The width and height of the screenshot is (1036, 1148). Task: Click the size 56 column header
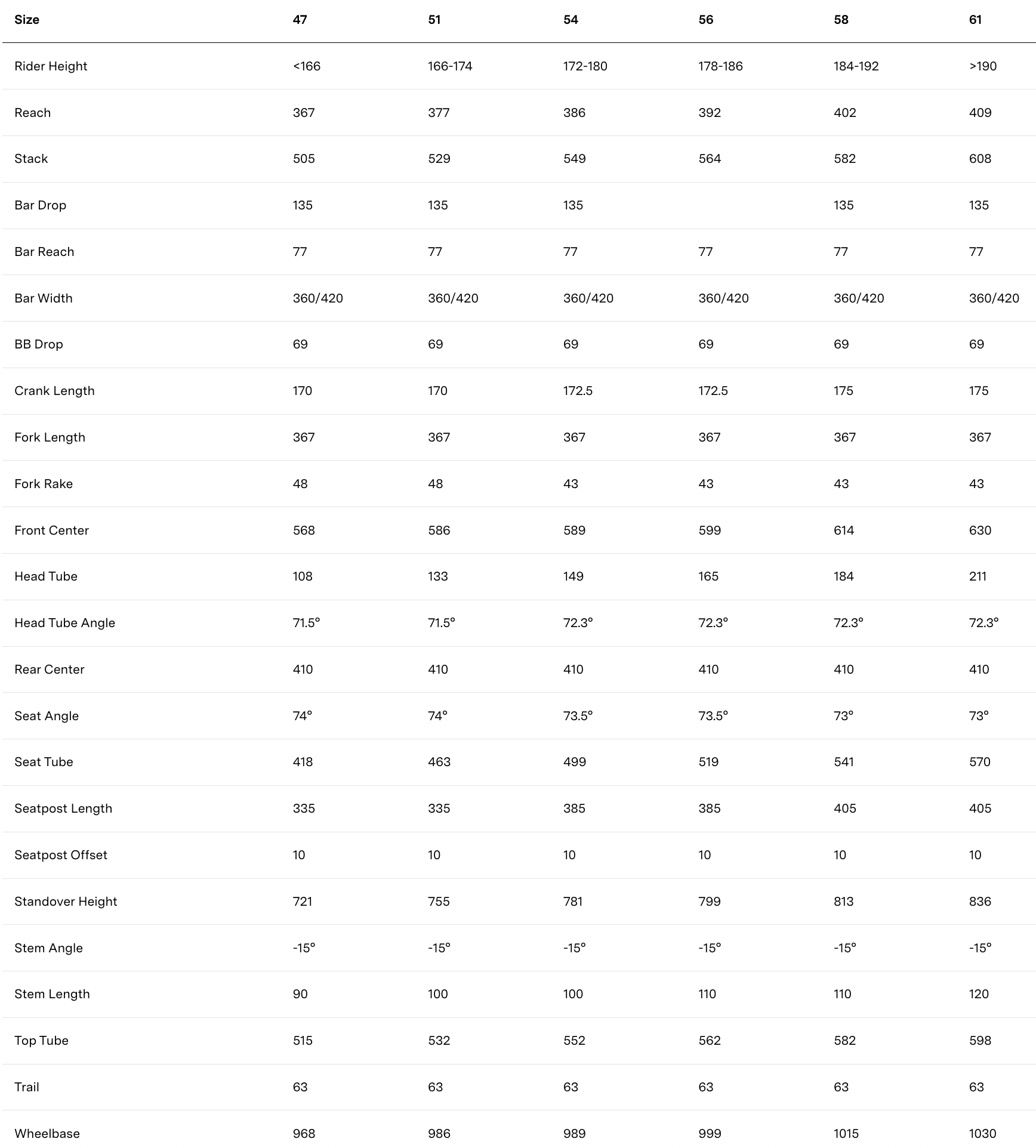[705, 20]
